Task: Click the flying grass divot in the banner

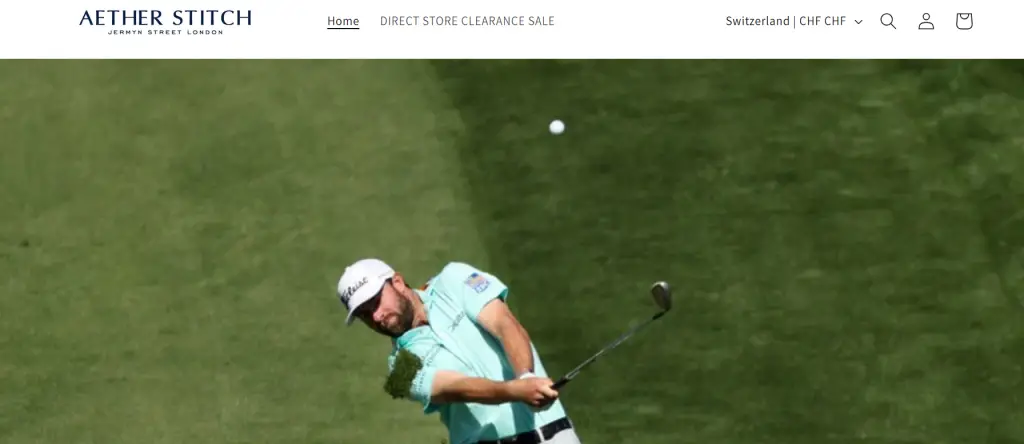Action: pyautogui.click(x=402, y=374)
